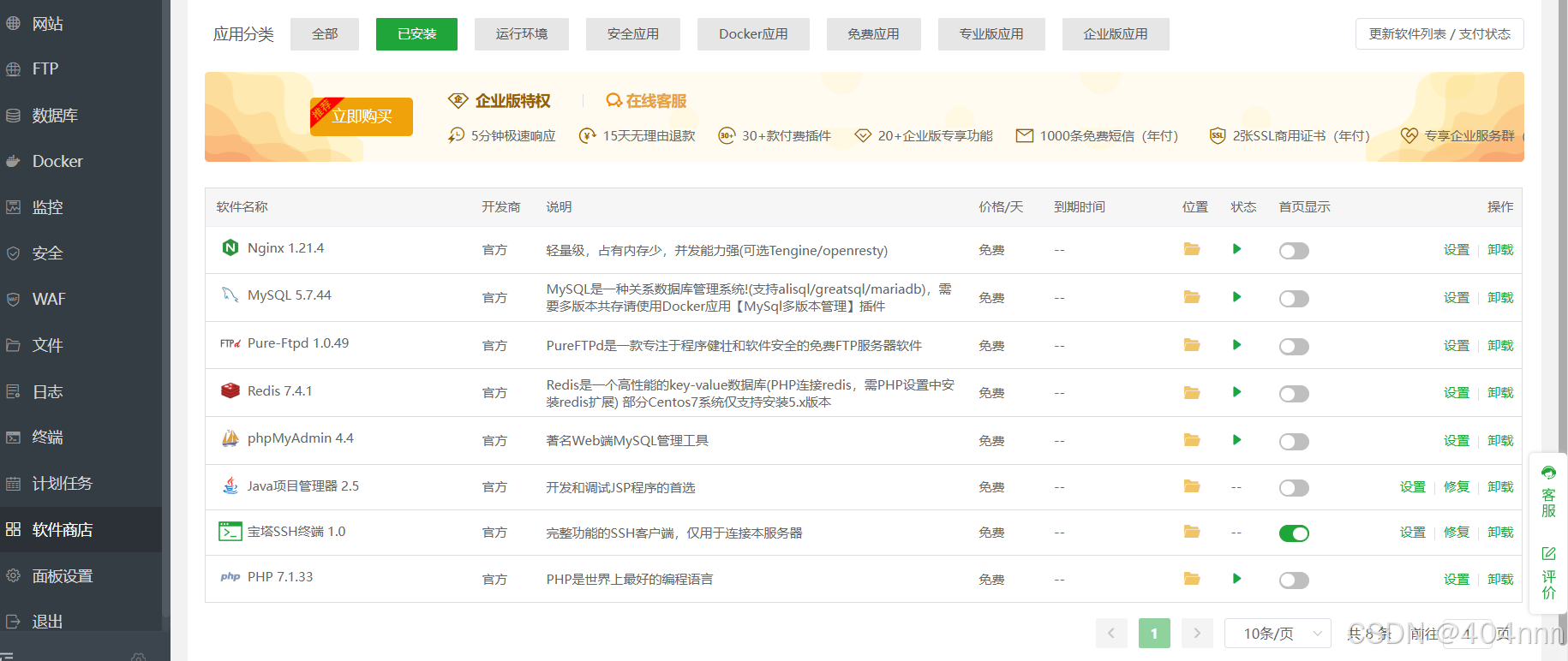Screen dimensions: 1568x661
Task: Select the 专业版应用 category tab
Action: click(991, 34)
